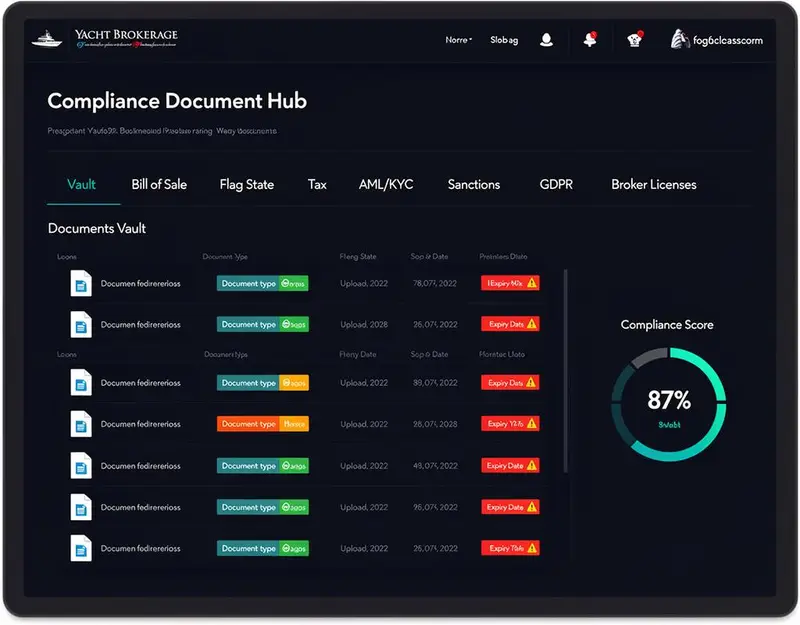Click file icon in the 89,07, 2022 row
This screenshot has width=800, height=625.
(81, 383)
